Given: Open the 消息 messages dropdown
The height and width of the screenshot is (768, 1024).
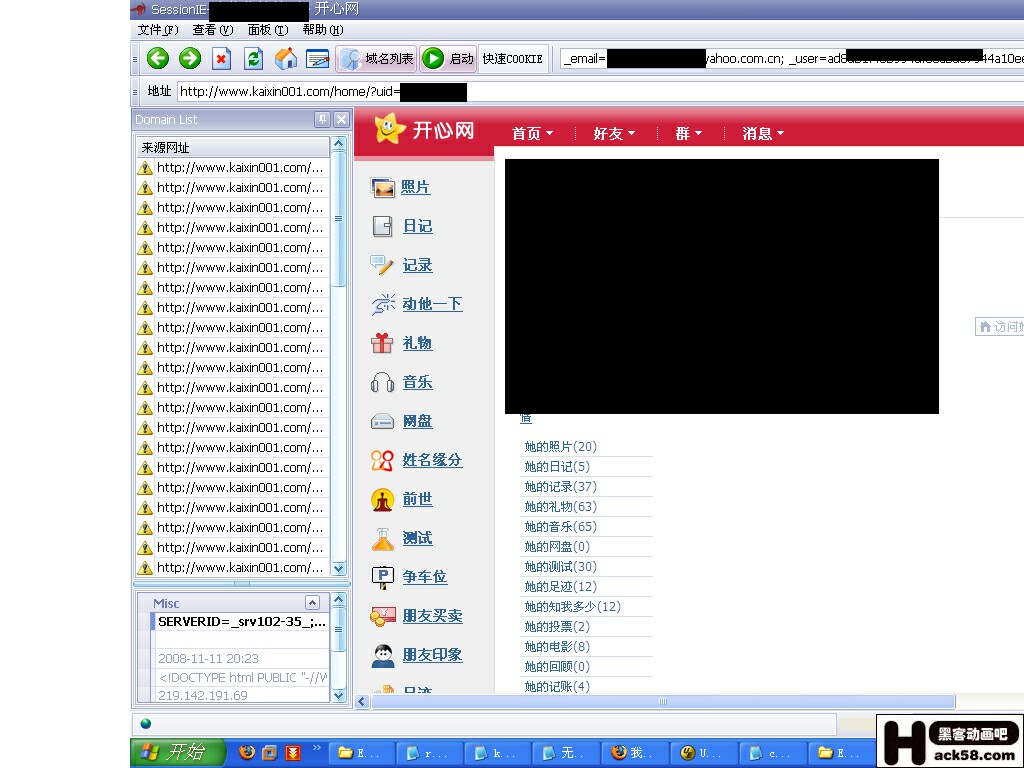Looking at the screenshot, I should (x=763, y=133).
